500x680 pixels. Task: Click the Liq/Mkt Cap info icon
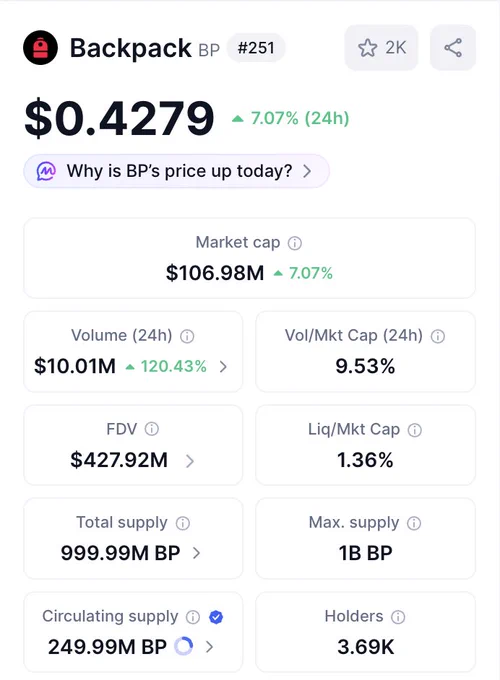pos(415,430)
